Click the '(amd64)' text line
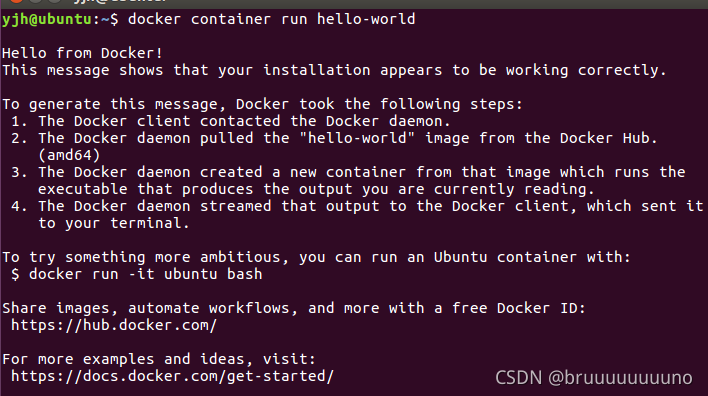The height and width of the screenshot is (396, 708). pos(69,155)
